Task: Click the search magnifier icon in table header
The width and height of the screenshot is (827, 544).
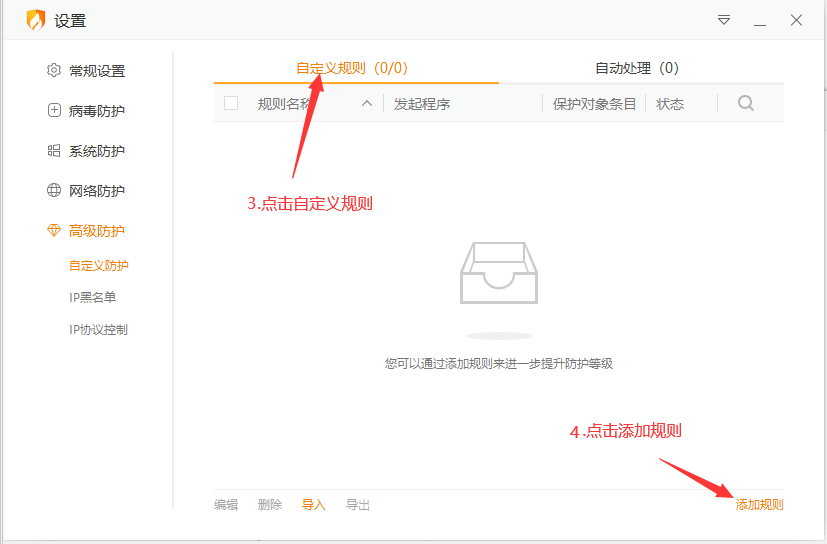Action: pyautogui.click(x=745, y=103)
